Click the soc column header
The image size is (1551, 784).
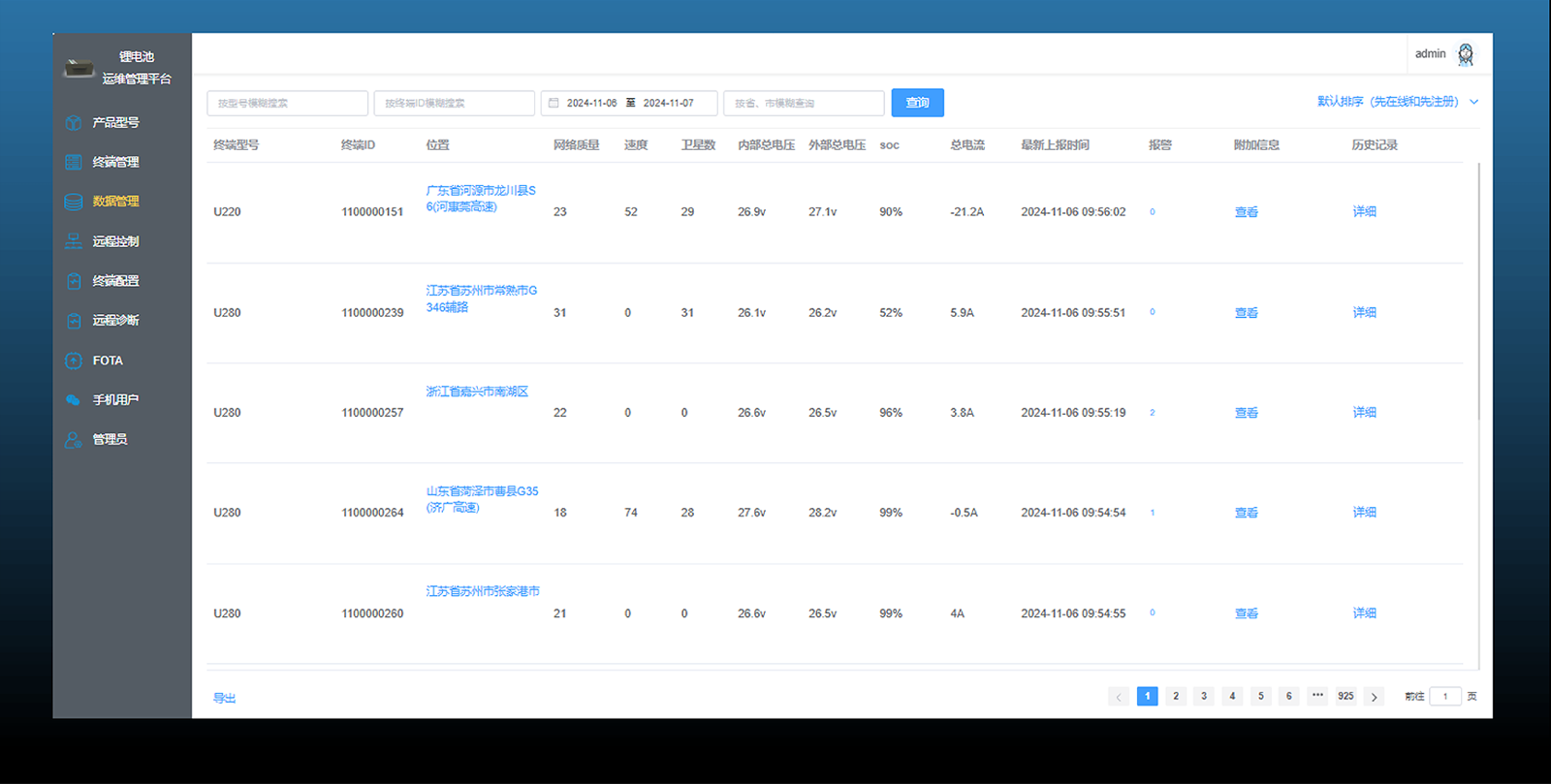click(x=889, y=145)
